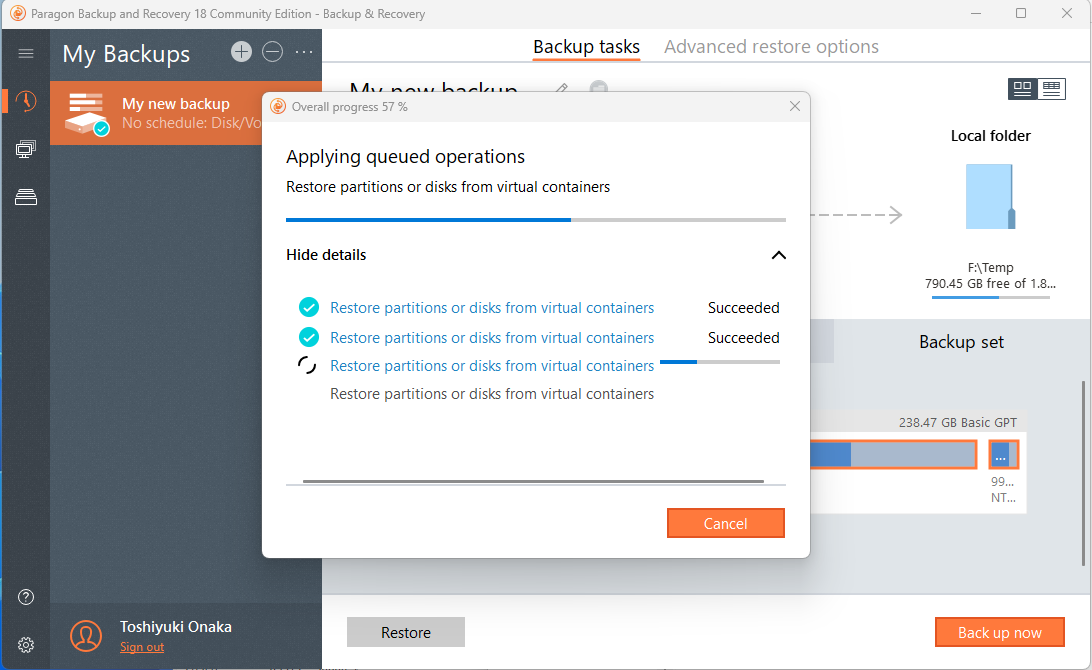Image resolution: width=1092 pixels, height=670 pixels.
Task: Click the free space usage bar under F:\Temp
Action: tap(990, 297)
